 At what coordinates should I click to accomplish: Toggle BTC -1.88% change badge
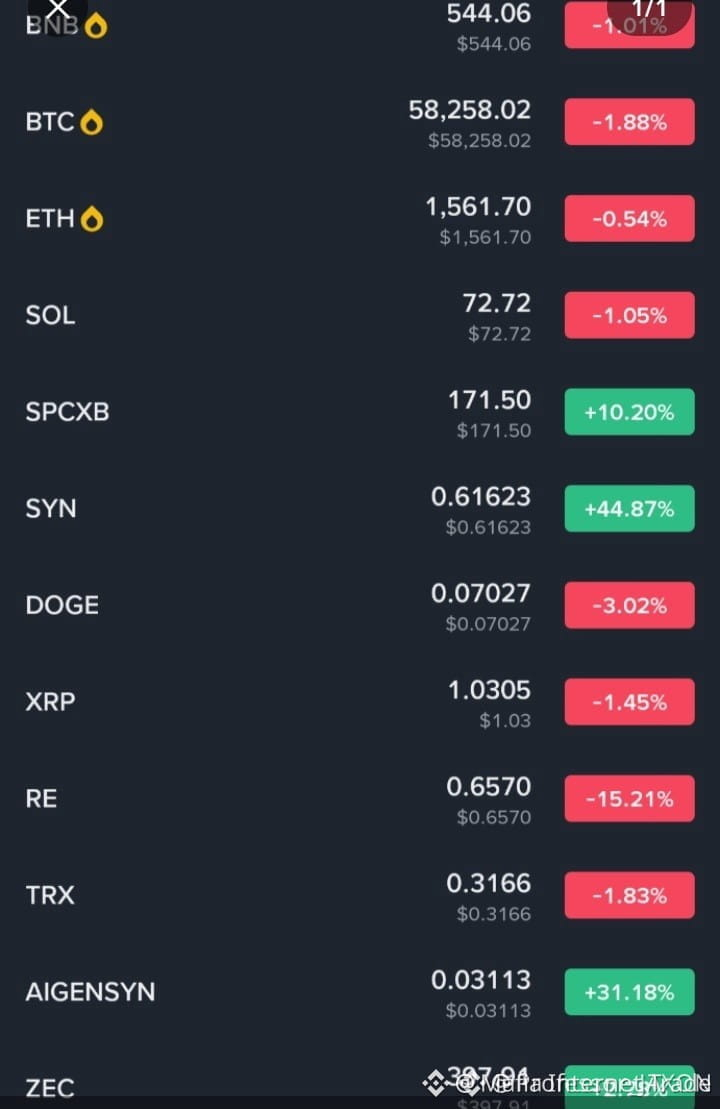click(629, 122)
